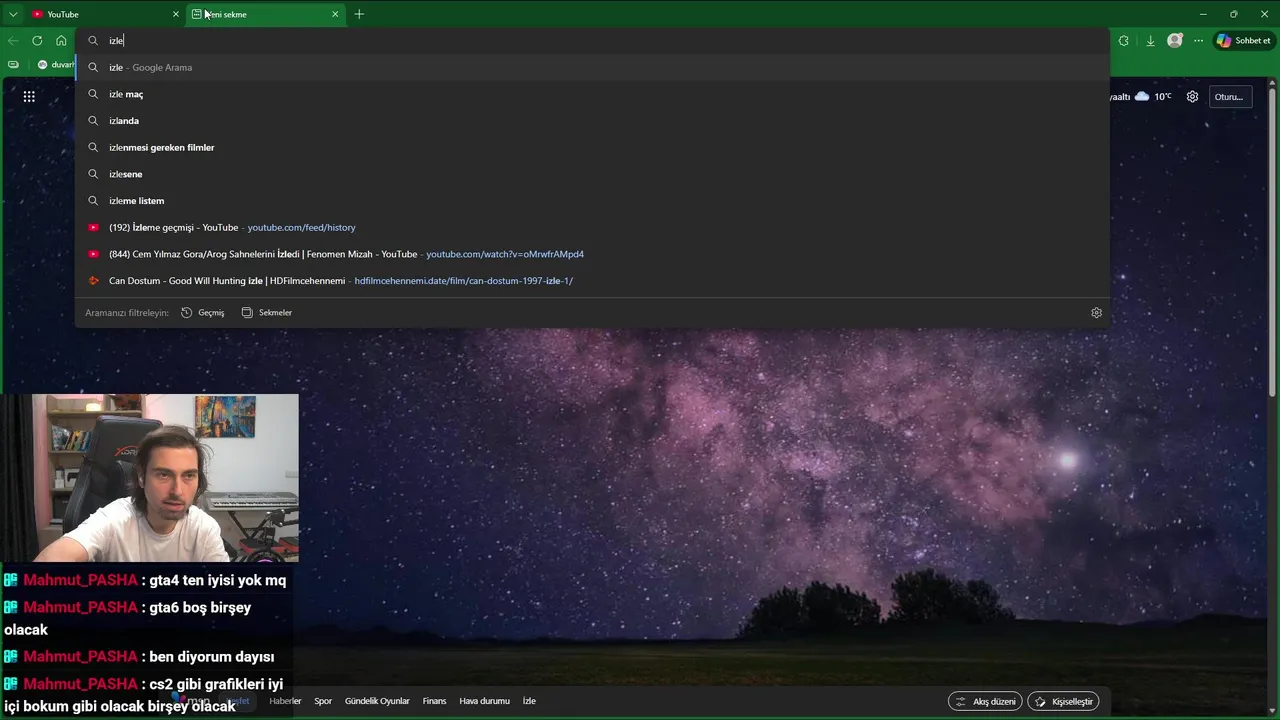
Task: Select the Haberler feed tab
Action: [x=285, y=701]
